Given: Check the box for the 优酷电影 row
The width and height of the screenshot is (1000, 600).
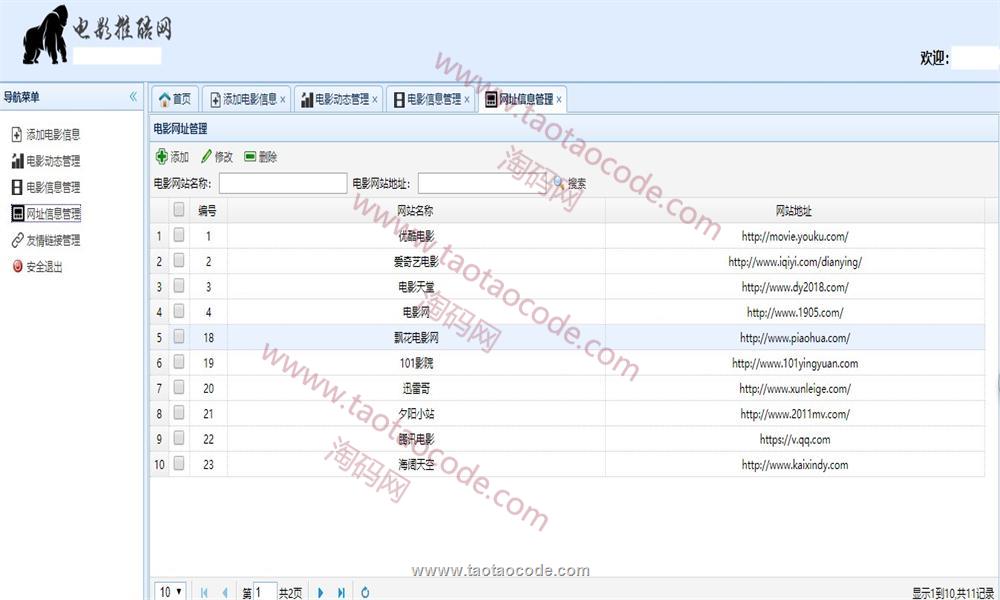Looking at the screenshot, I should 179,236.
